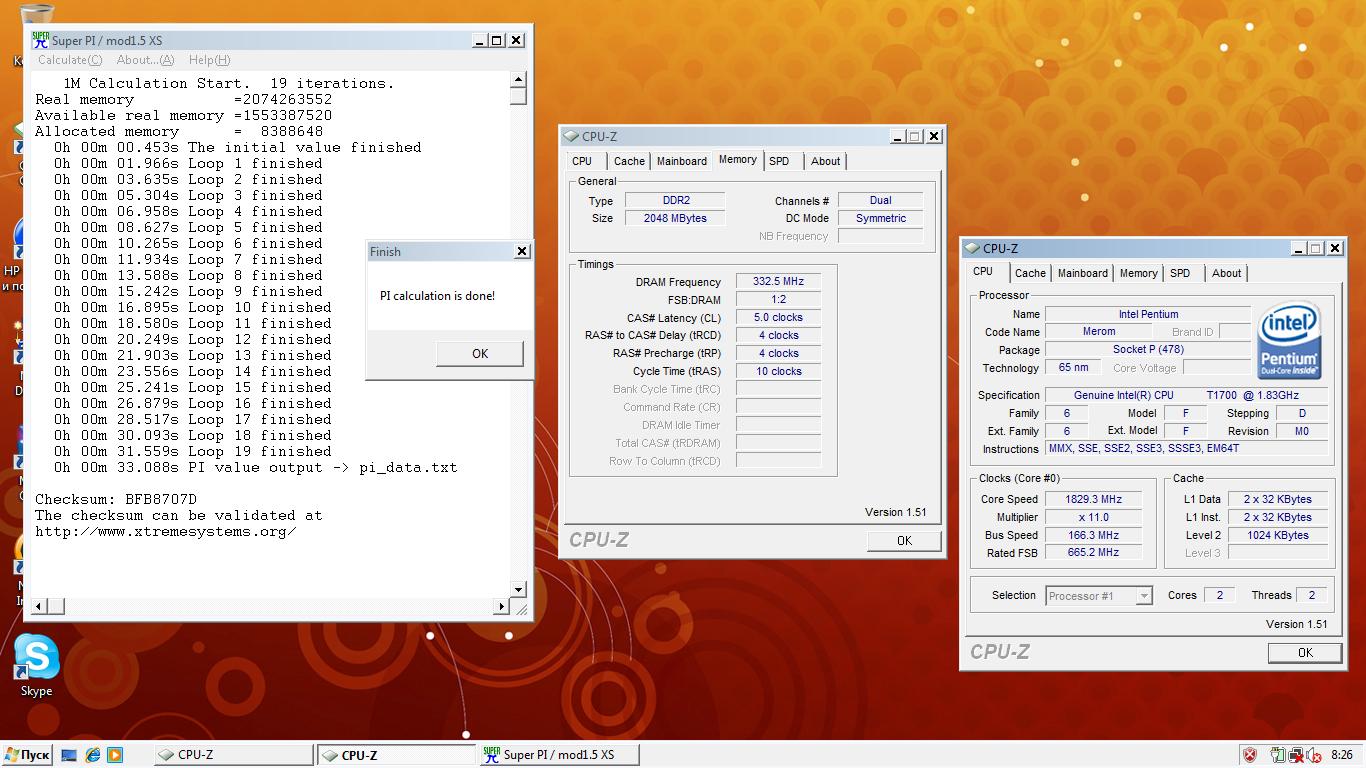Viewport: 1366px width, 768px height.
Task: Click Cycle Time 10 clocks value
Action: tap(778, 372)
